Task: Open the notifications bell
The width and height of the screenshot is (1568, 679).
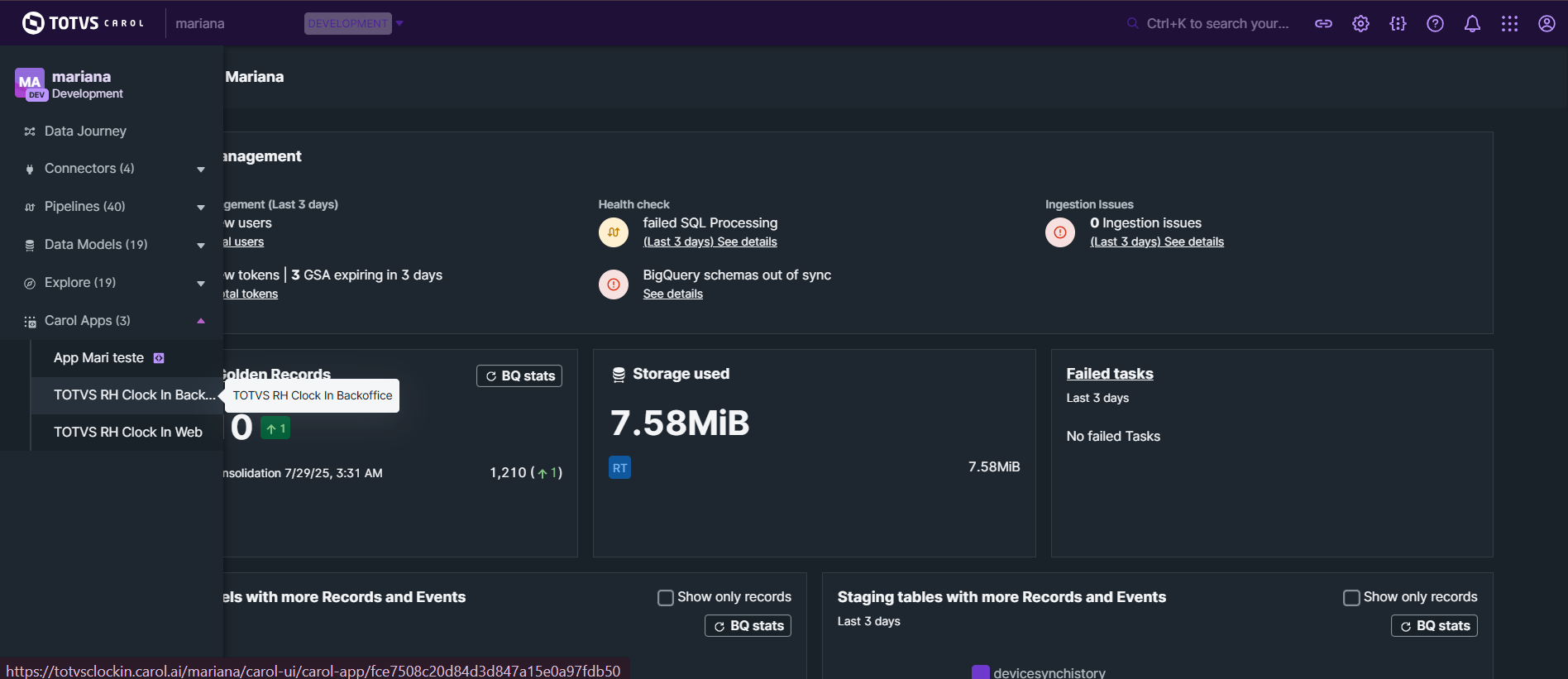Action: coord(1472,24)
